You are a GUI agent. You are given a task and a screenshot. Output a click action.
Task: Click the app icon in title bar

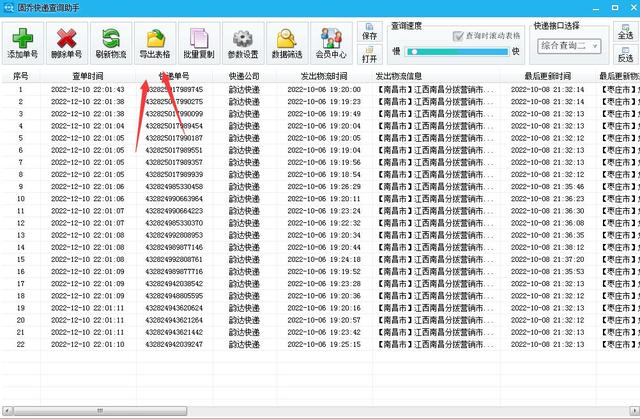coord(8,7)
